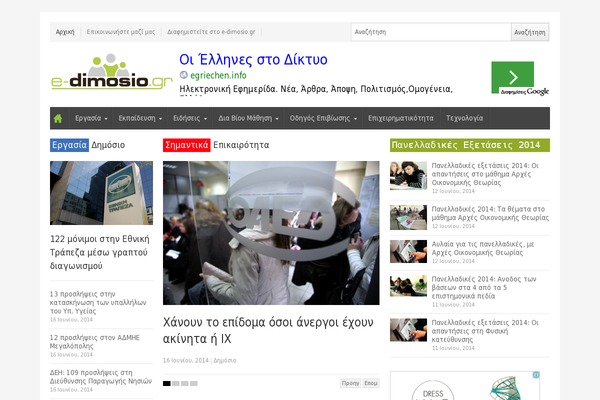The width and height of the screenshot is (600, 400).
Task: Click the DRESS advertisement banner
Action: pyautogui.click(x=465, y=385)
